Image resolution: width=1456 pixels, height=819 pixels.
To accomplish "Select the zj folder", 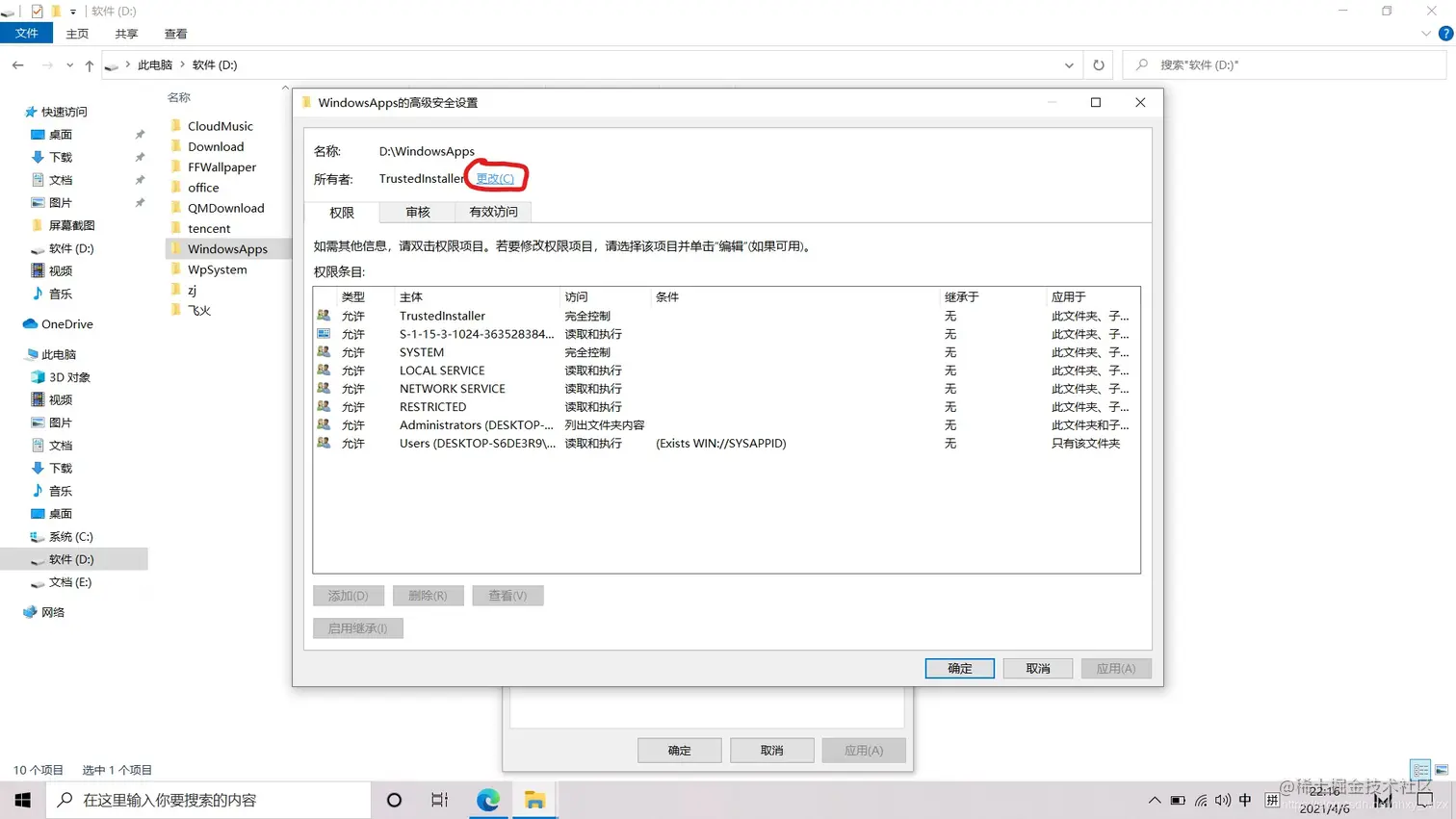I will (x=192, y=290).
